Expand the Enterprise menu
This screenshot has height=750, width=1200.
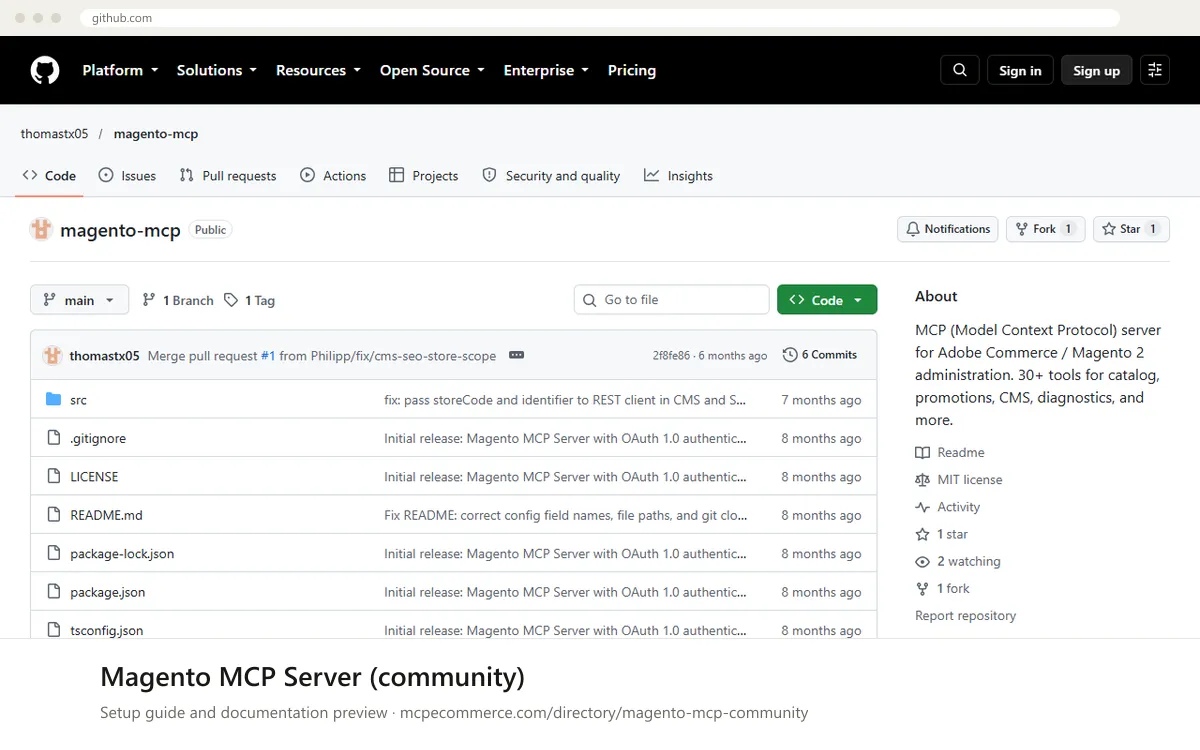(546, 70)
